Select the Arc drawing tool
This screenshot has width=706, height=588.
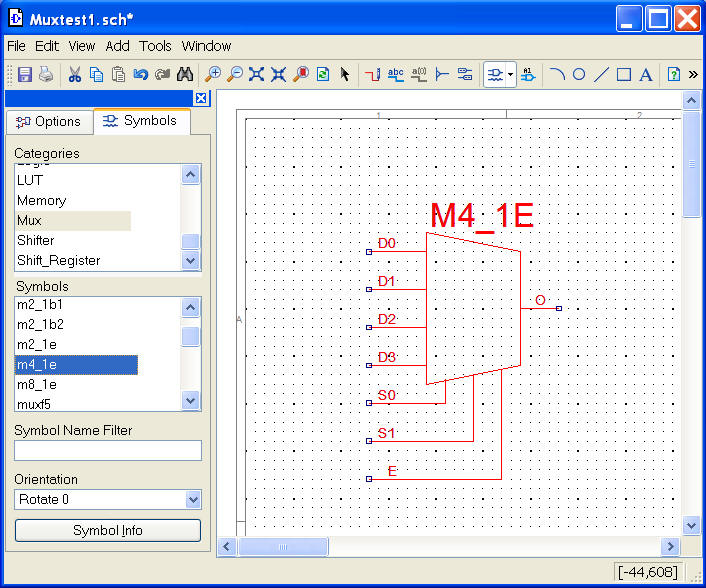pos(557,74)
